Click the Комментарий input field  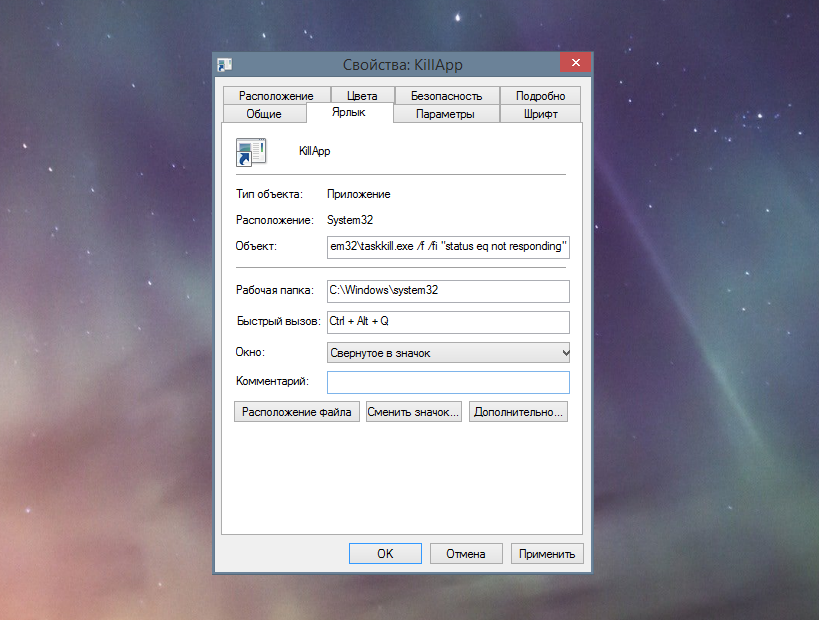tap(448, 382)
